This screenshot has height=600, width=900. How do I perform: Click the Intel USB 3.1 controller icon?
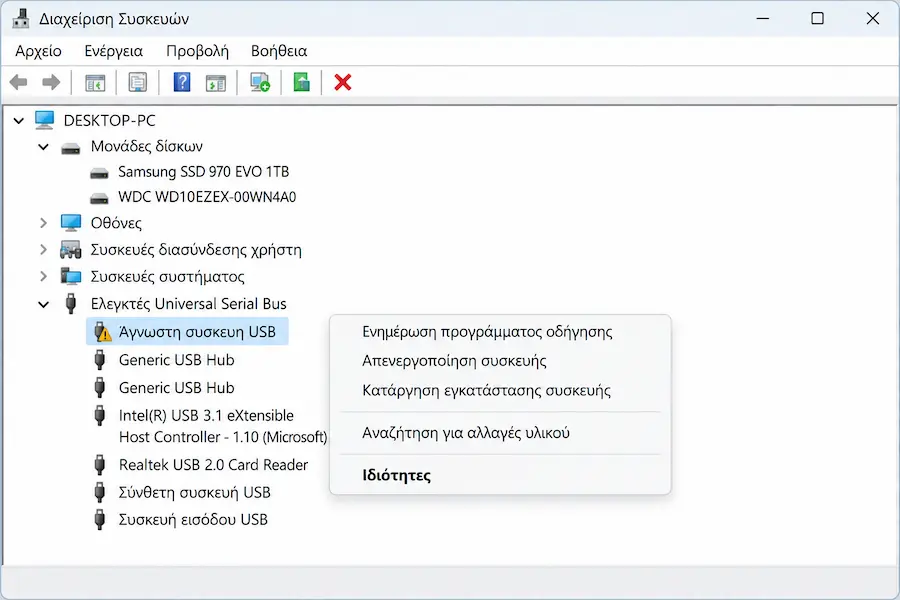coord(100,415)
